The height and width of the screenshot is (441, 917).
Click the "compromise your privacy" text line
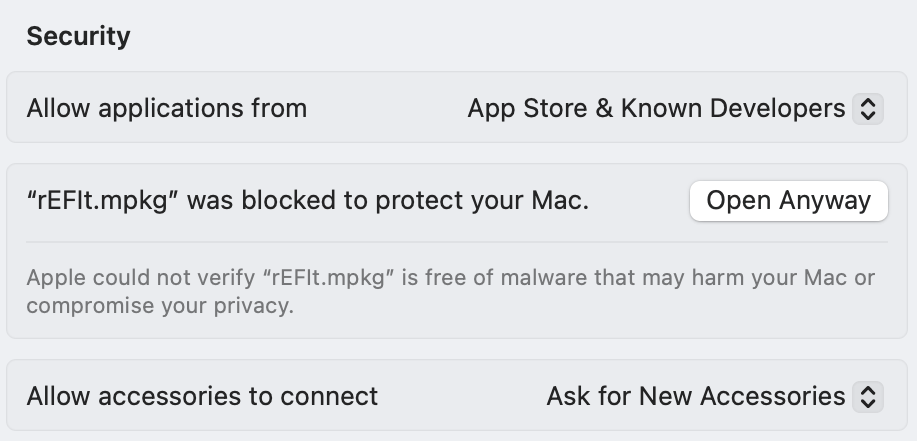160,306
